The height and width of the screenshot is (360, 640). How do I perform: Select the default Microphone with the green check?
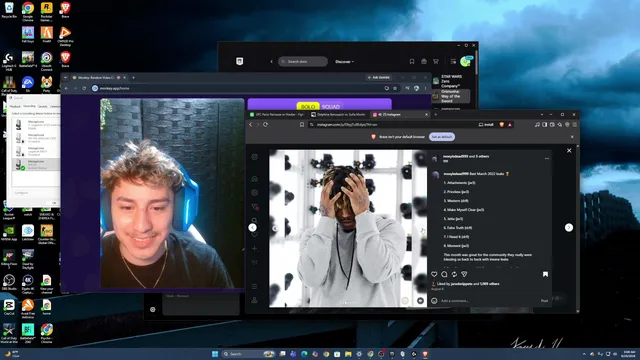(36, 164)
